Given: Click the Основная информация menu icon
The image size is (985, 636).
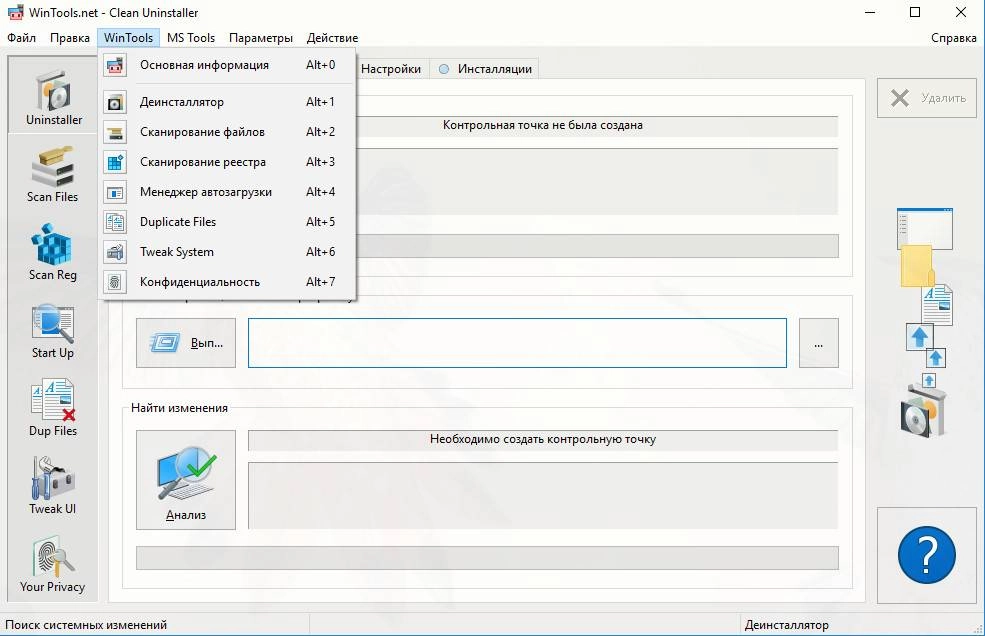Looking at the screenshot, I should point(115,65).
